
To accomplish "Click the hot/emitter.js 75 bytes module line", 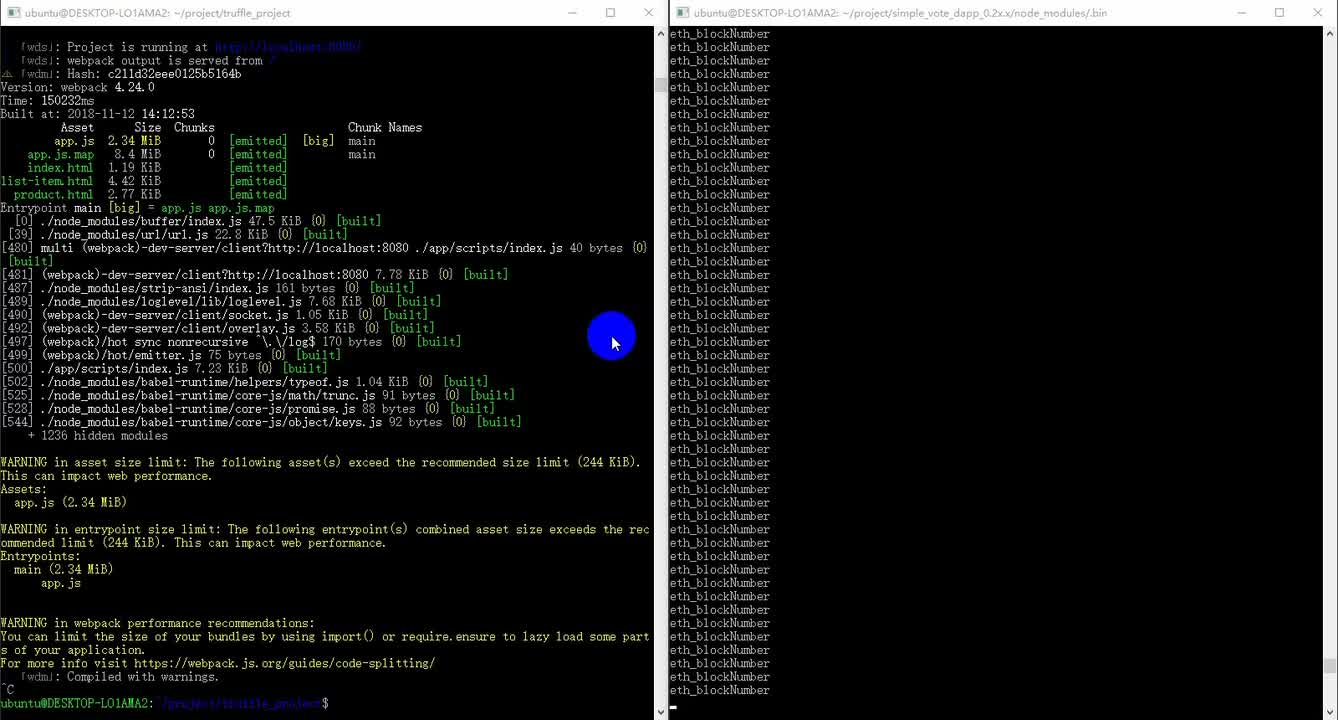I will (x=171, y=355).
